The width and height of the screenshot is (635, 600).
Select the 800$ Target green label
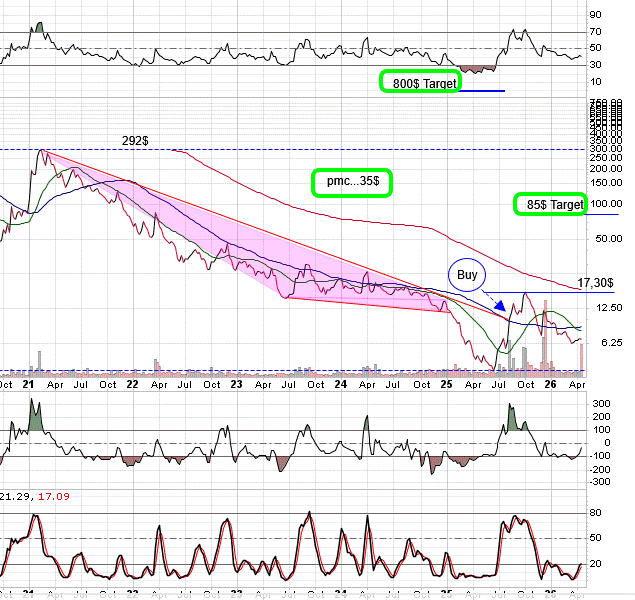419,84
